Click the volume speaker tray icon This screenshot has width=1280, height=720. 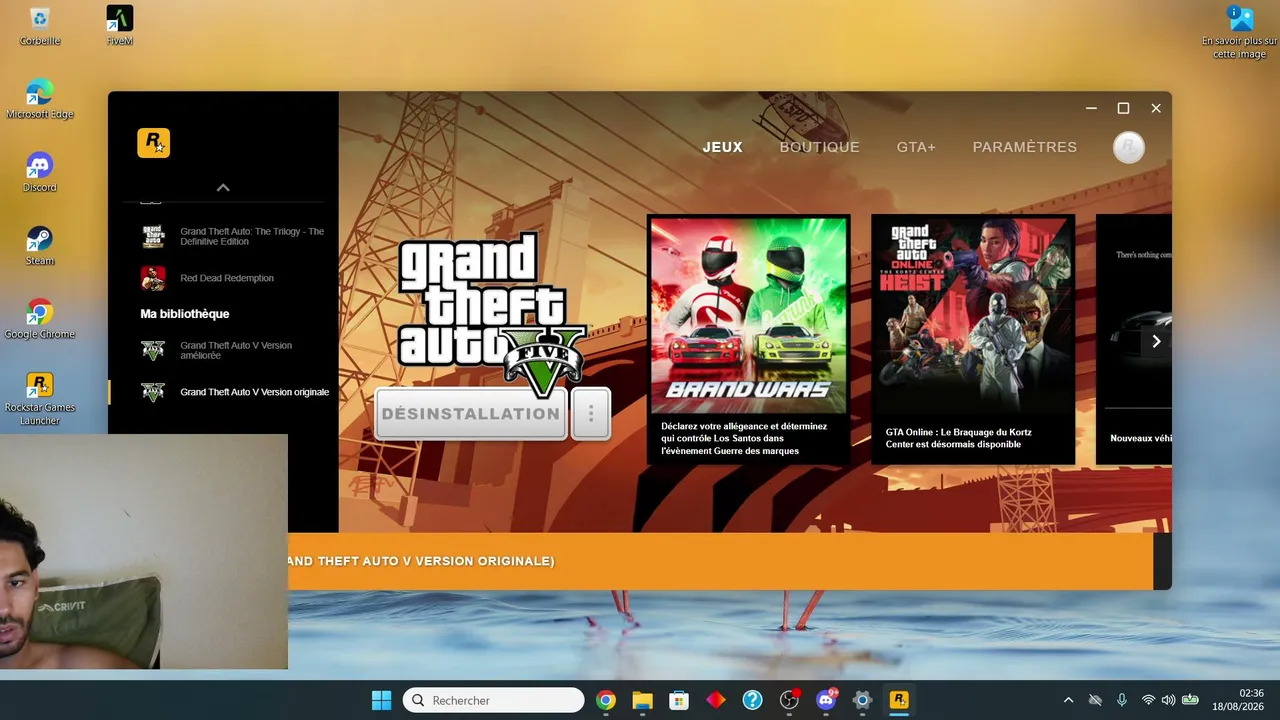pyautogui.click(x=1168, y=700)
